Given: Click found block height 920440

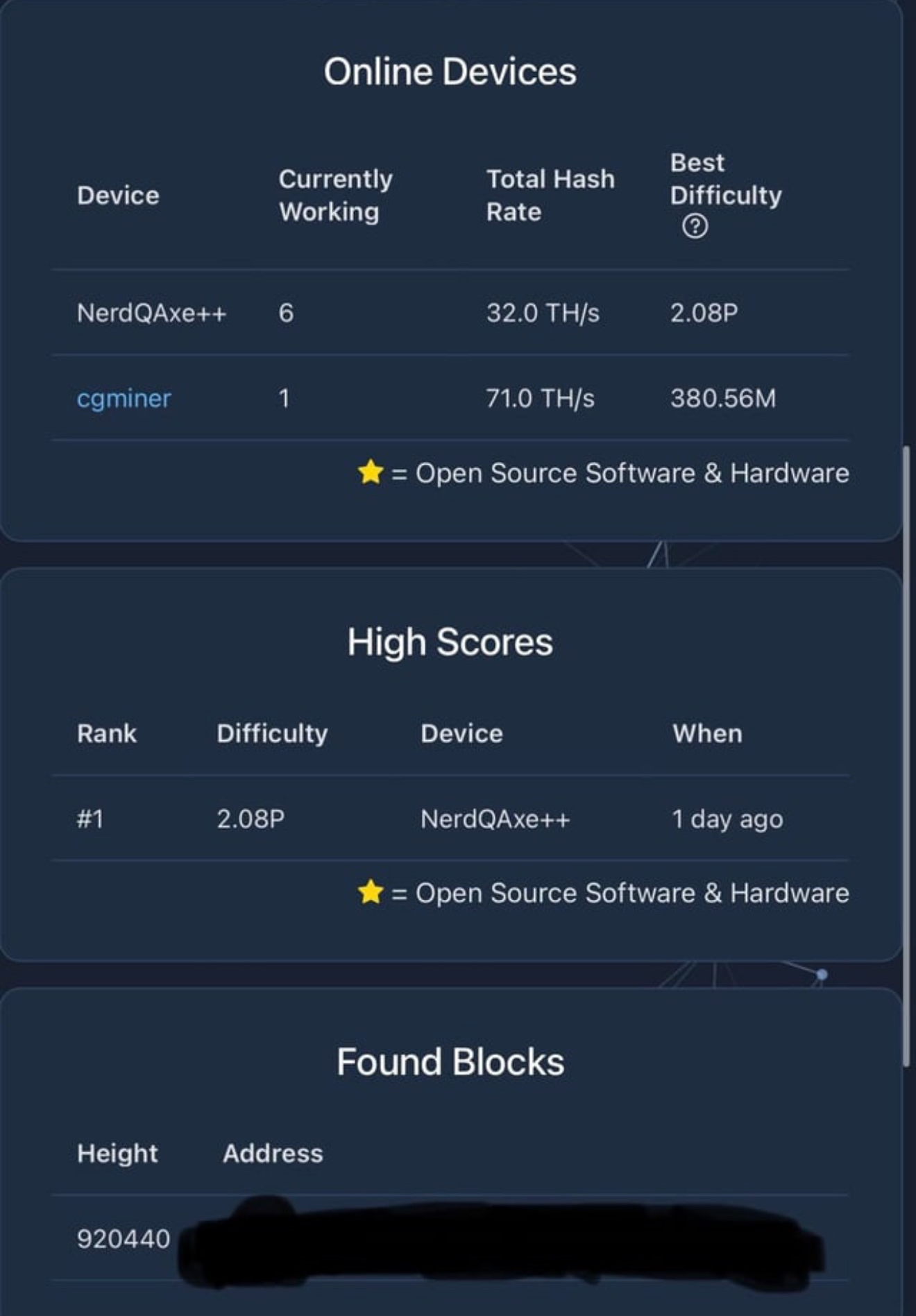Looking at the screenshot, I should click(124, 1238).
